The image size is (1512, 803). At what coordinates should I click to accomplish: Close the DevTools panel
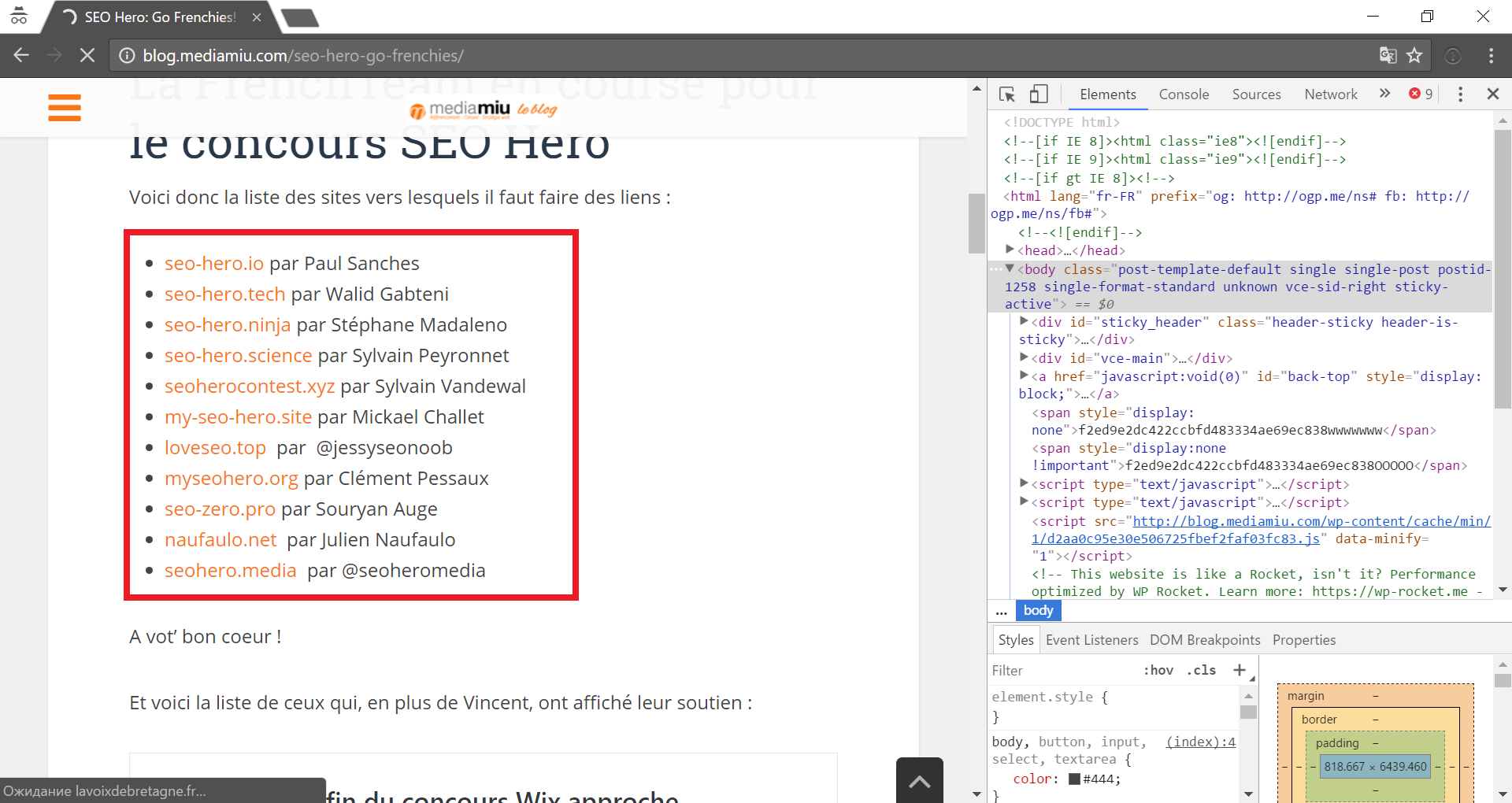click(x=1492, y=94)
